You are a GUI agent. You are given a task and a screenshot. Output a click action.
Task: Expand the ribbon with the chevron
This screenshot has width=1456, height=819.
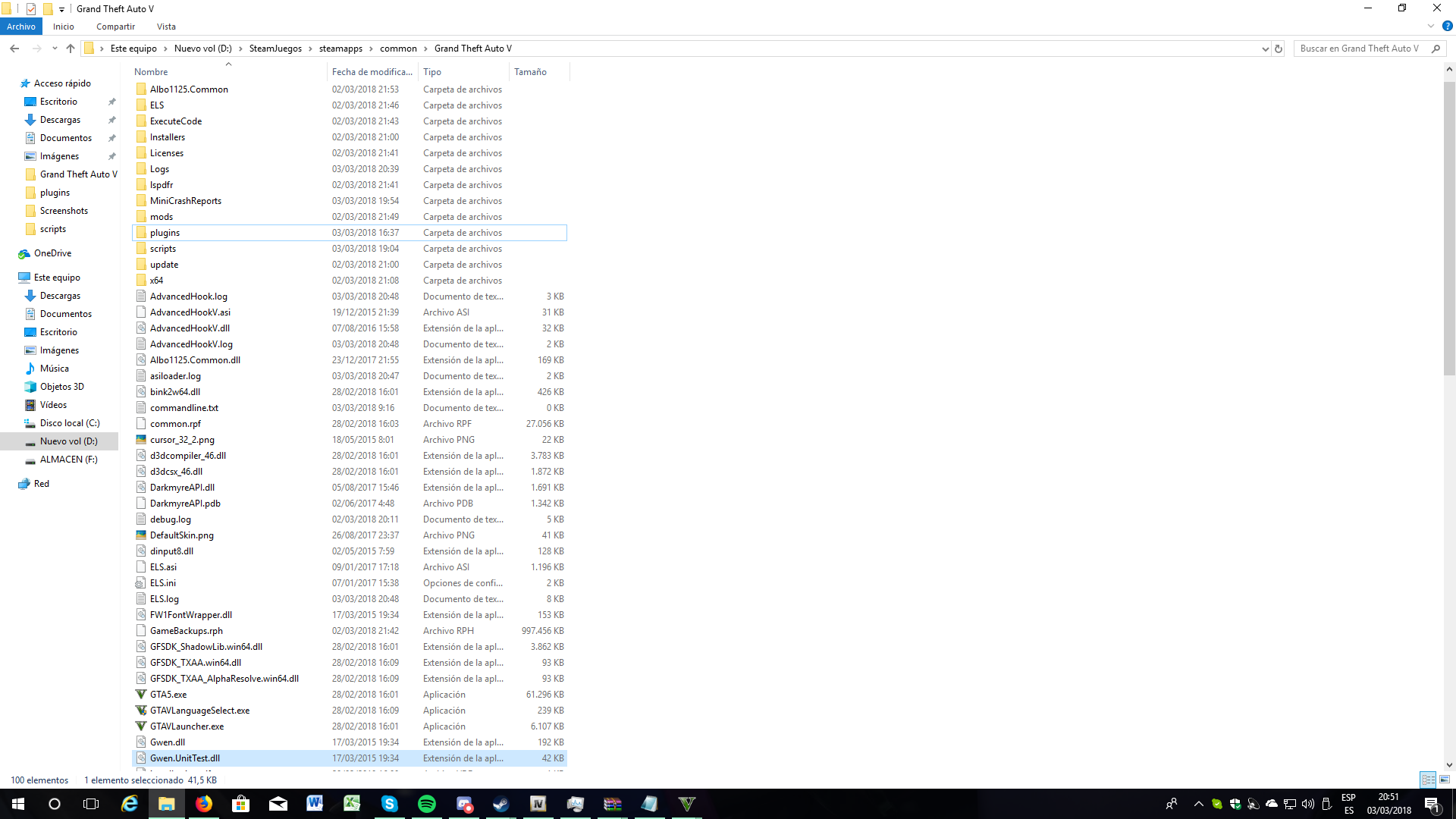click(1431, 26)
